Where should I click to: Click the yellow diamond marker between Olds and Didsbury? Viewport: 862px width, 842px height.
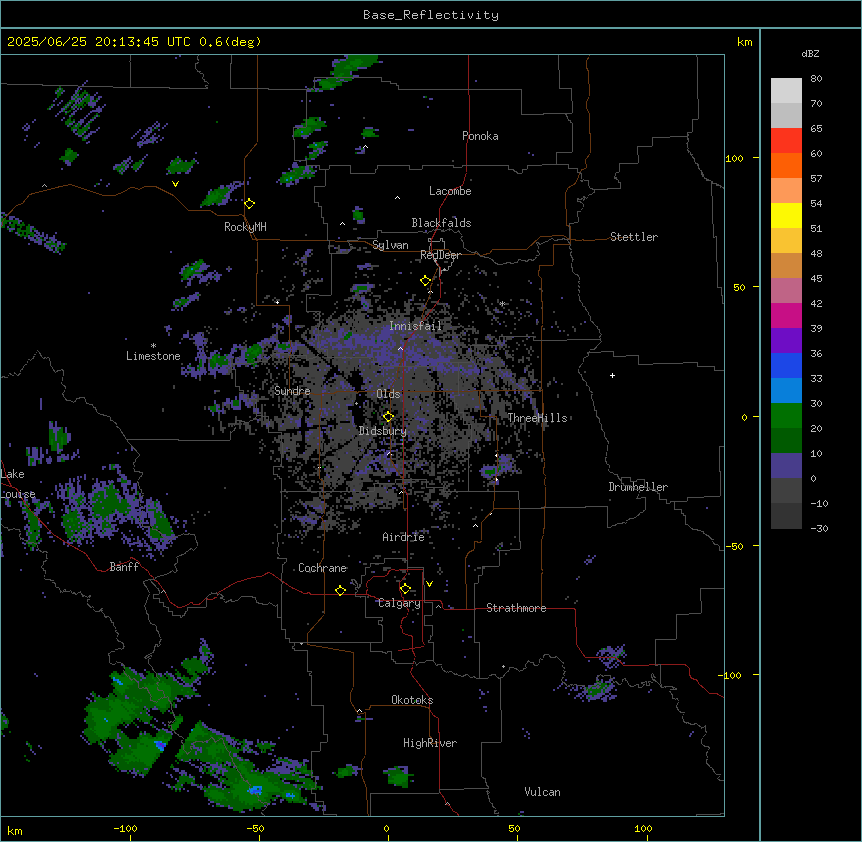(x=389, y=417)
